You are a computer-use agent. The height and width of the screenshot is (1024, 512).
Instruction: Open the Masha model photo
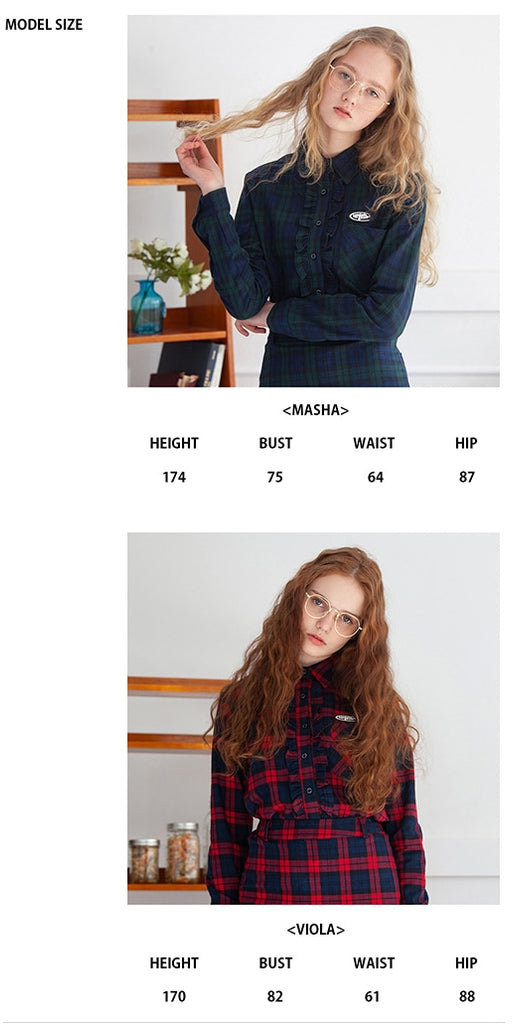(313, 201)
